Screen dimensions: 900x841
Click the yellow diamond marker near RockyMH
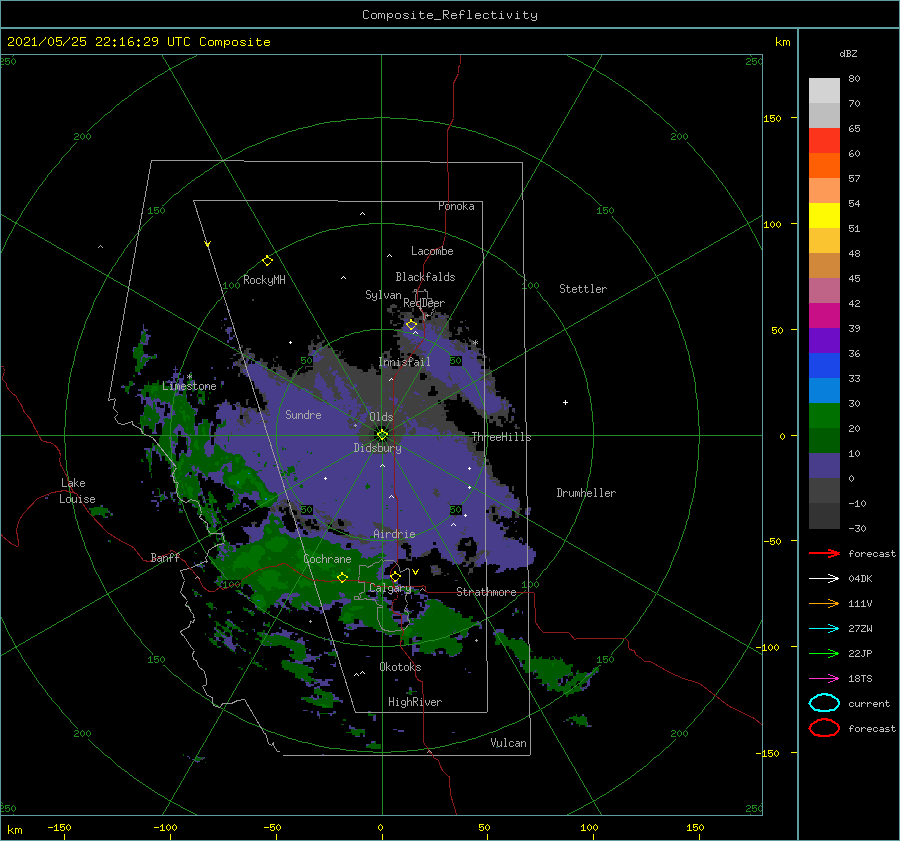(267, 261)
